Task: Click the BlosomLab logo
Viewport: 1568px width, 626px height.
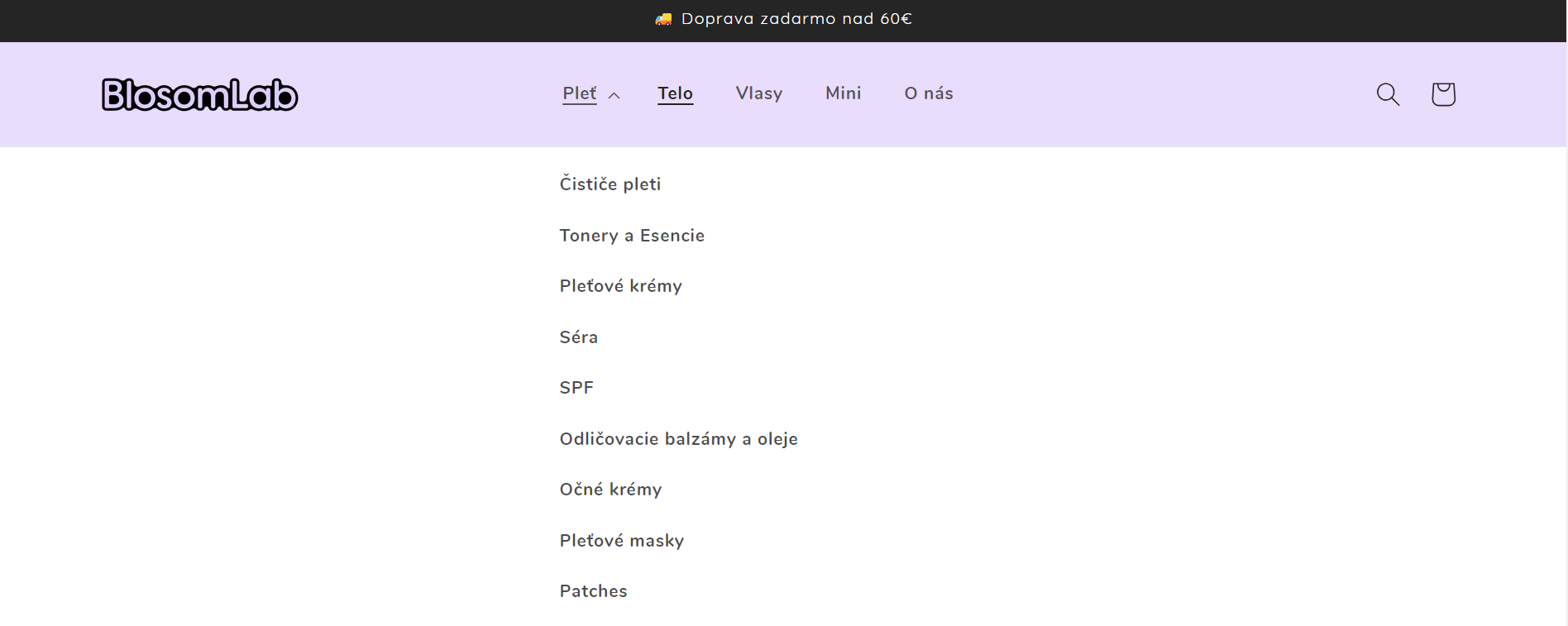Action: point(199,95)
